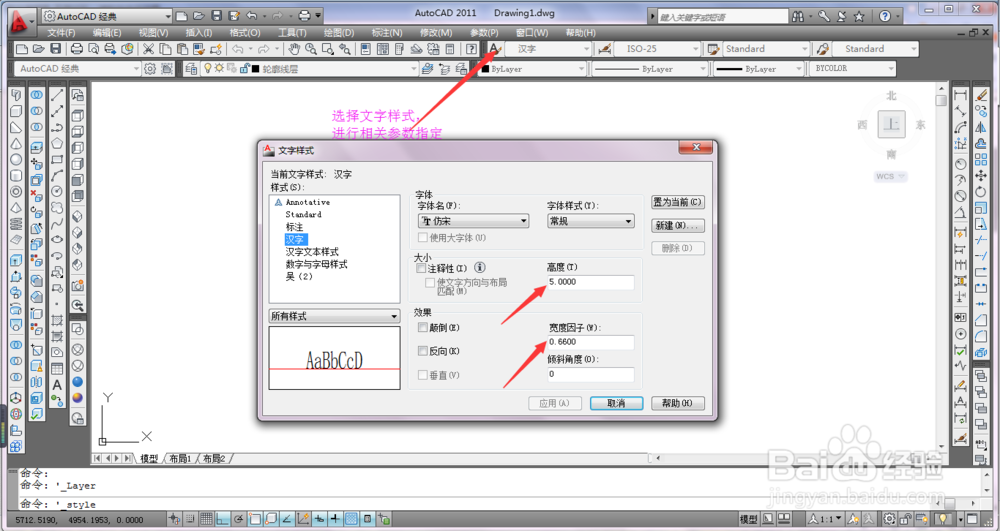Viewport: 1000px width, 531px height.
Task: Click the Layer Previous icon
Action: [445, 69]
